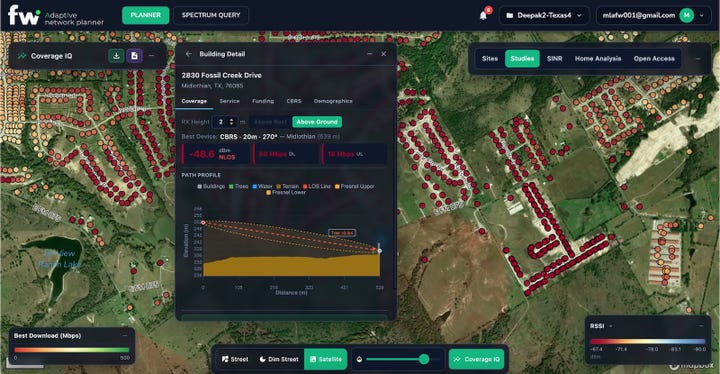Image resolution: width=720 pixels, height=374 pixels.
Task: Click the user avatar icon
Action: point(686,15)
